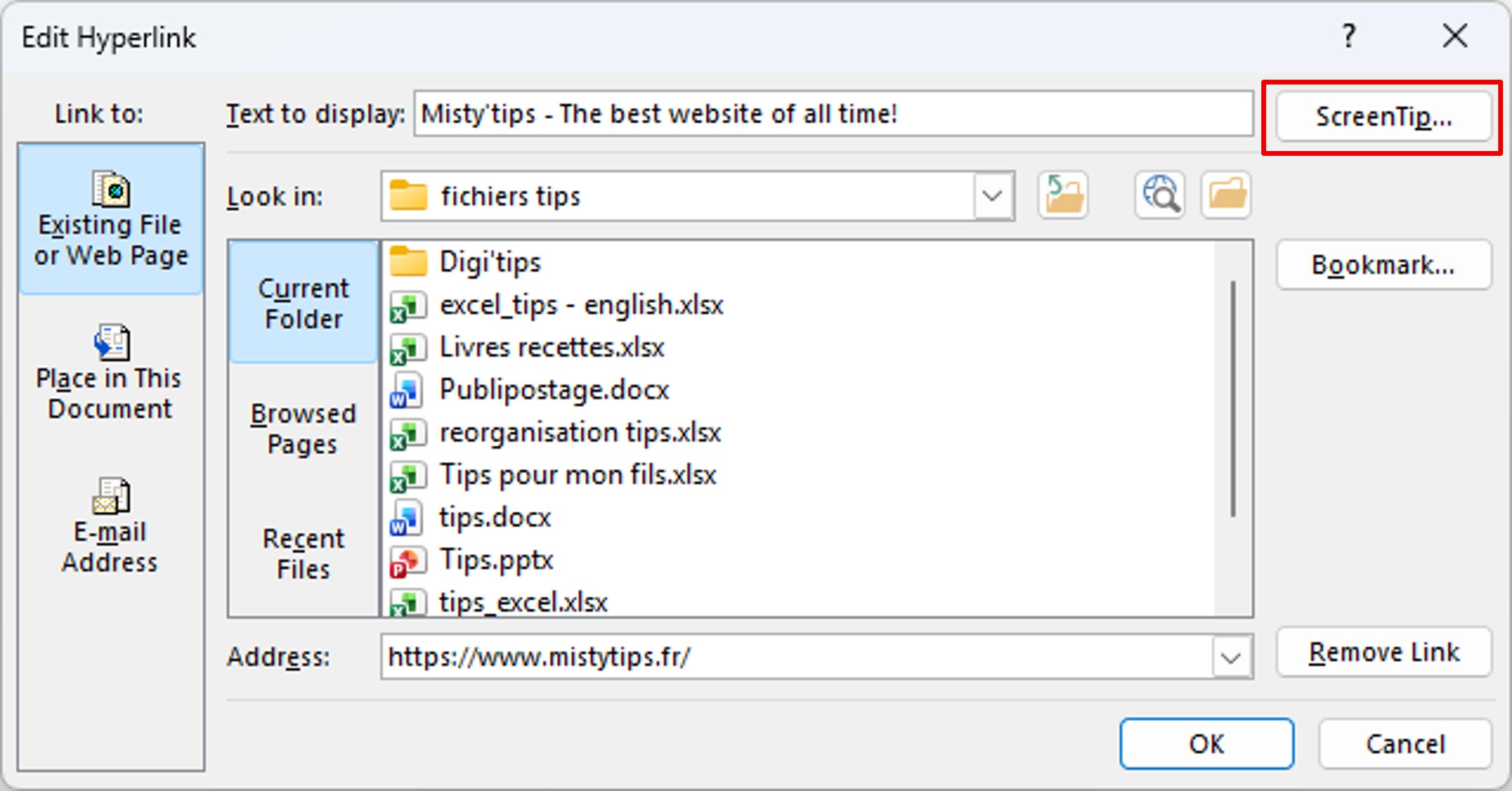Select Existing File or Web Page link type
The width and height of the screenshot is (1512, 791).
pyautogui.click(x=110, y=220)
